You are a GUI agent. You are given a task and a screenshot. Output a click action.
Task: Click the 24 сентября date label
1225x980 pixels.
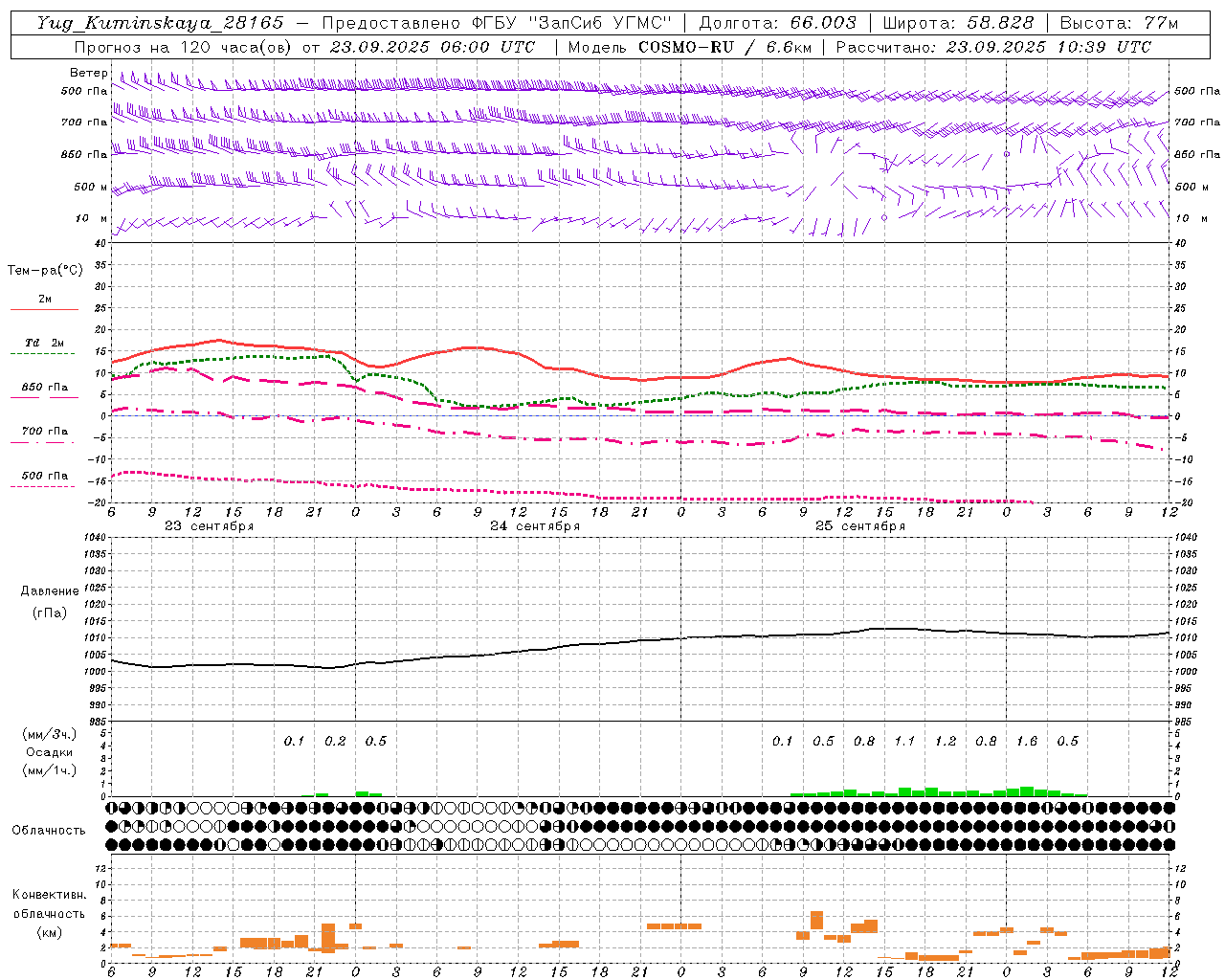click(x=535, y=525)
